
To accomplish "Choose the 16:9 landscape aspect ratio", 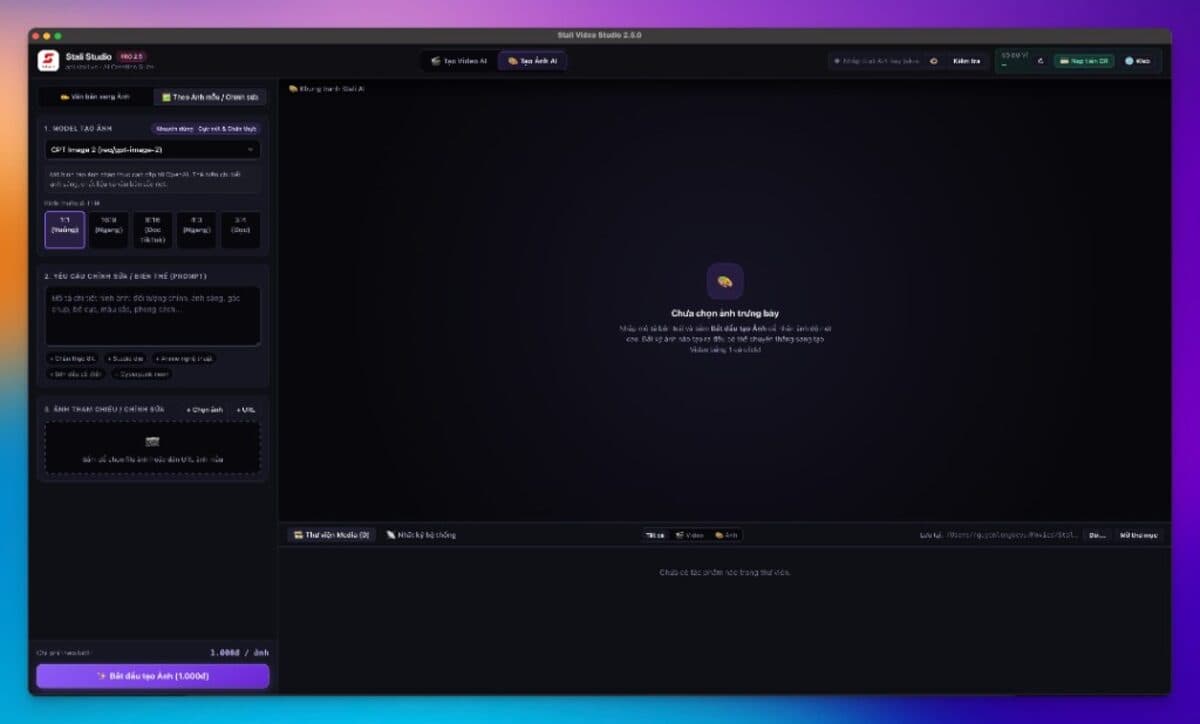I will pyautogui.click(x=108, y=229).
